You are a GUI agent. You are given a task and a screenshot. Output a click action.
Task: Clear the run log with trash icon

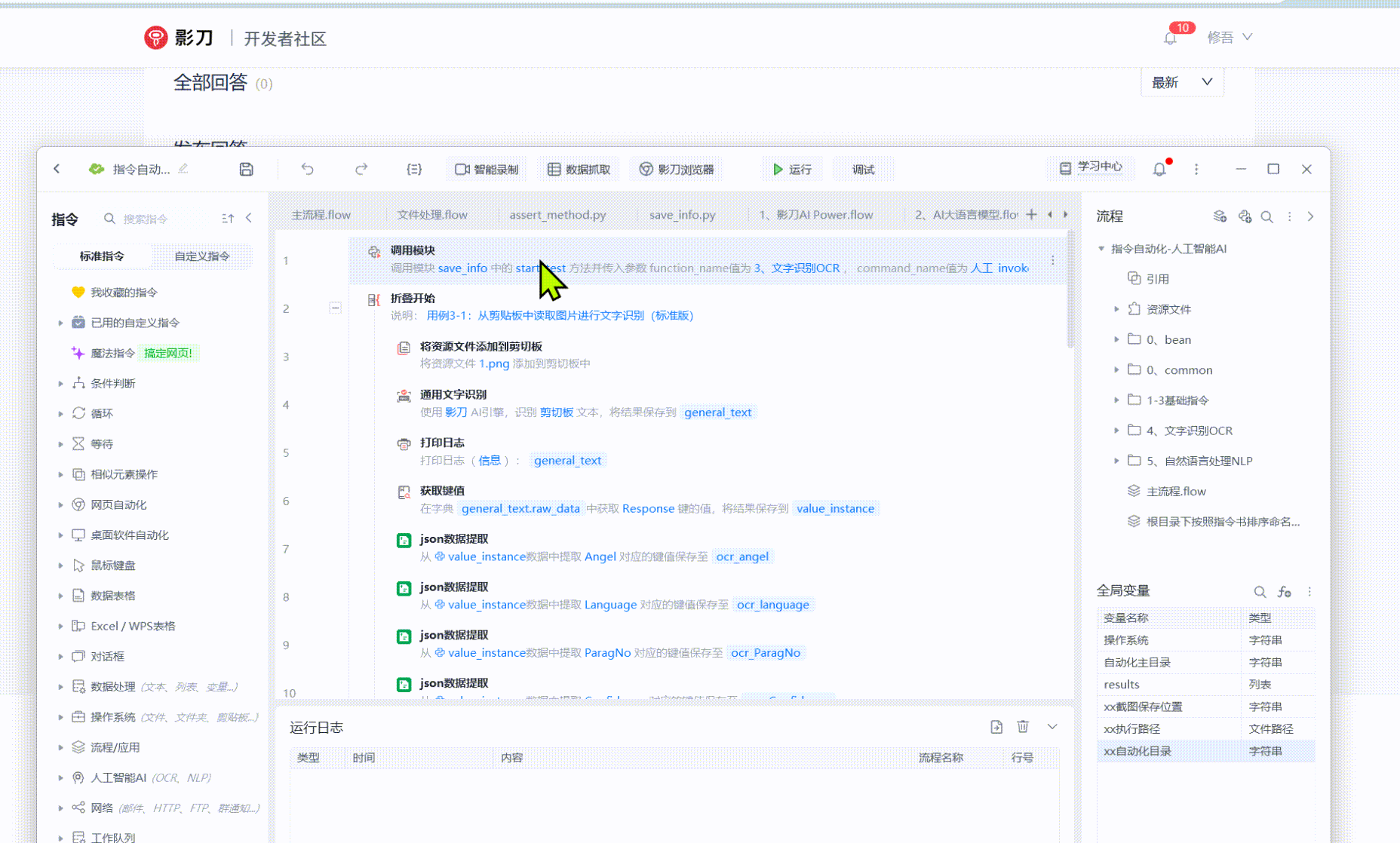pos(1023,727)
